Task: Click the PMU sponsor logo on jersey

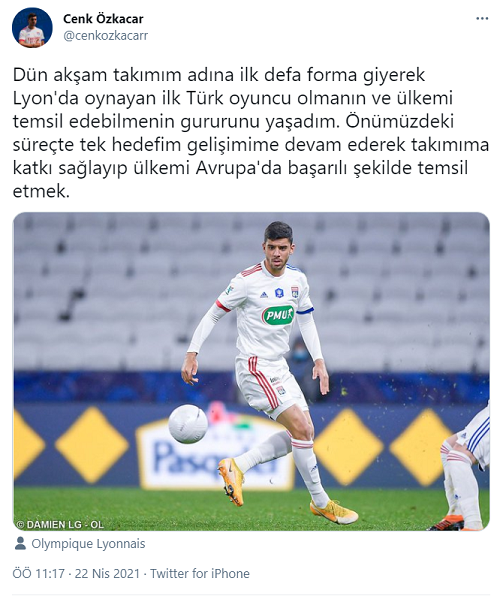Action: coord(278,315)
